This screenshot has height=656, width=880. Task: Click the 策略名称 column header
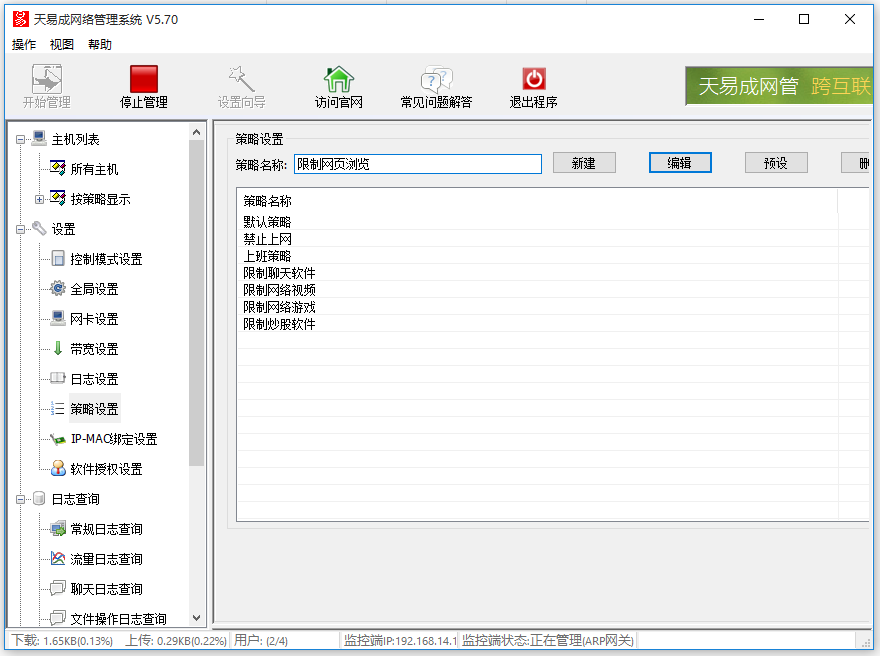coord(538,201)
